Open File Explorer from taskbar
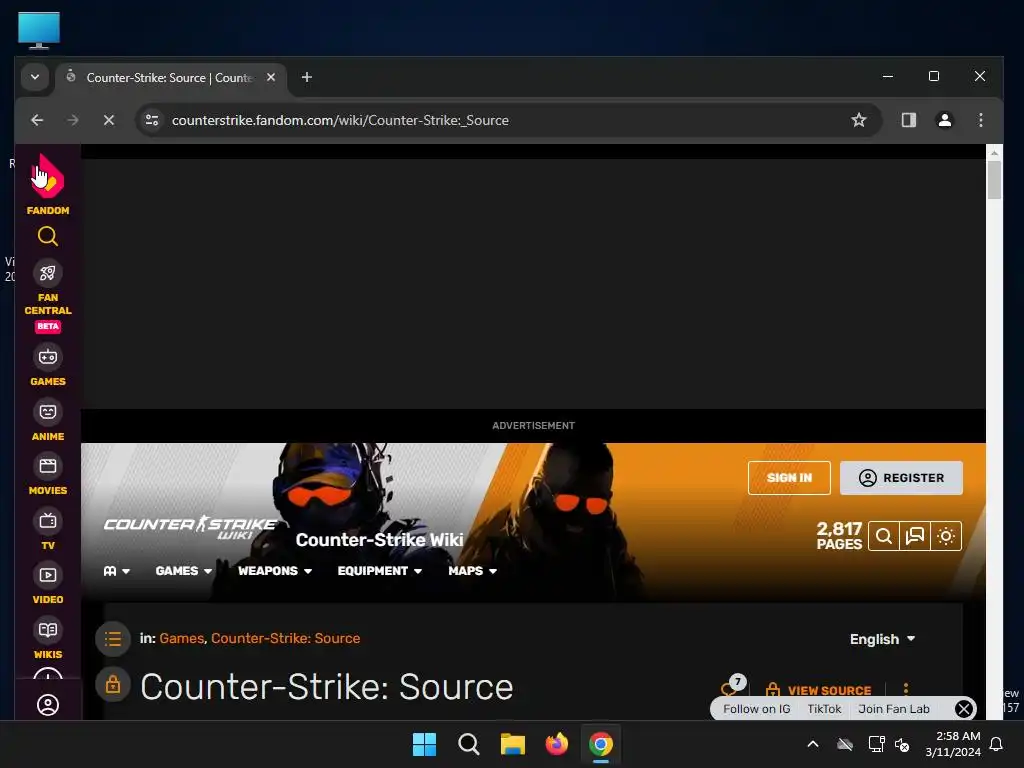 point(513,744)
